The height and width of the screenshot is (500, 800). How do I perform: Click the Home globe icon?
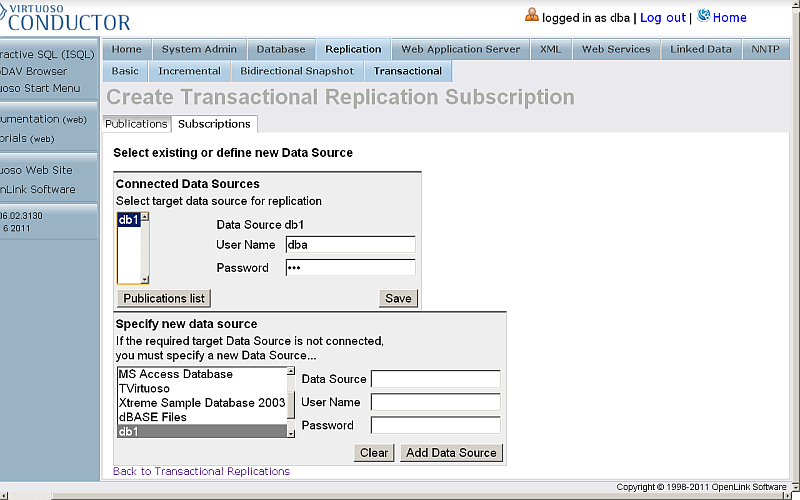click(x=704, y=16)
